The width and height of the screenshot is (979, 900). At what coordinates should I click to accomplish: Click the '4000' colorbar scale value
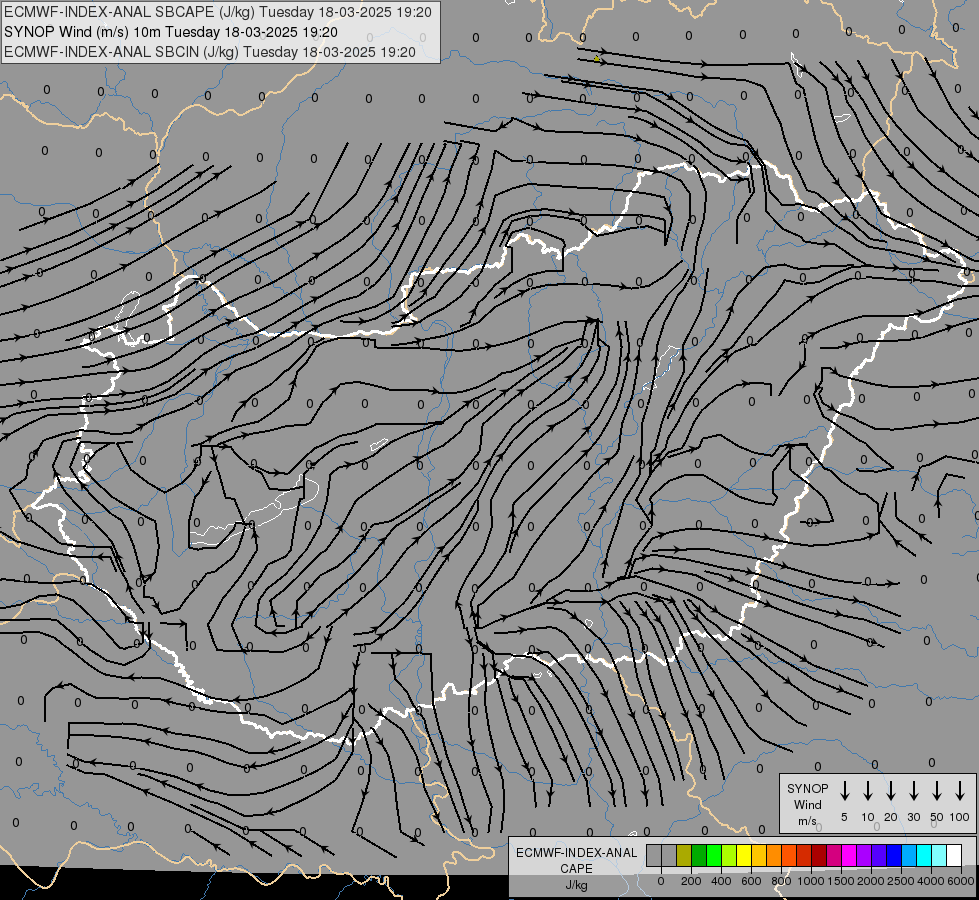[x=931, y=881]
